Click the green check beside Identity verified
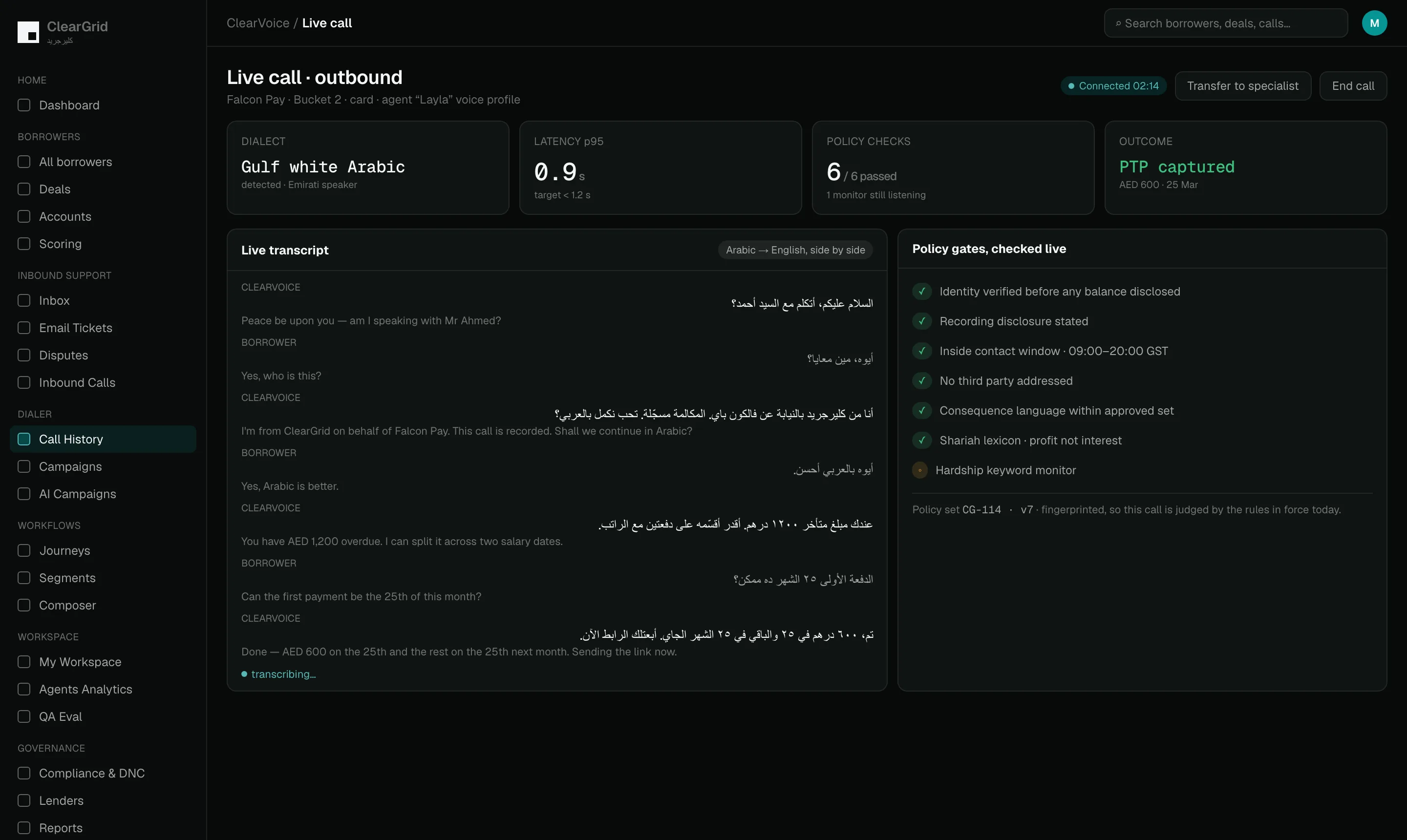This screenshot has width=1407, height=840. [x=922, y=292]
